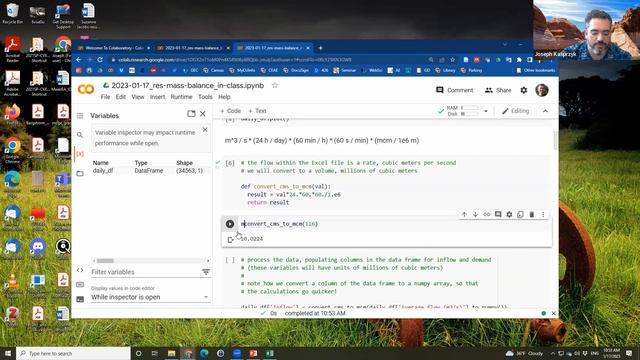Click the notebook vertical scrollbar

coord(555,140)
